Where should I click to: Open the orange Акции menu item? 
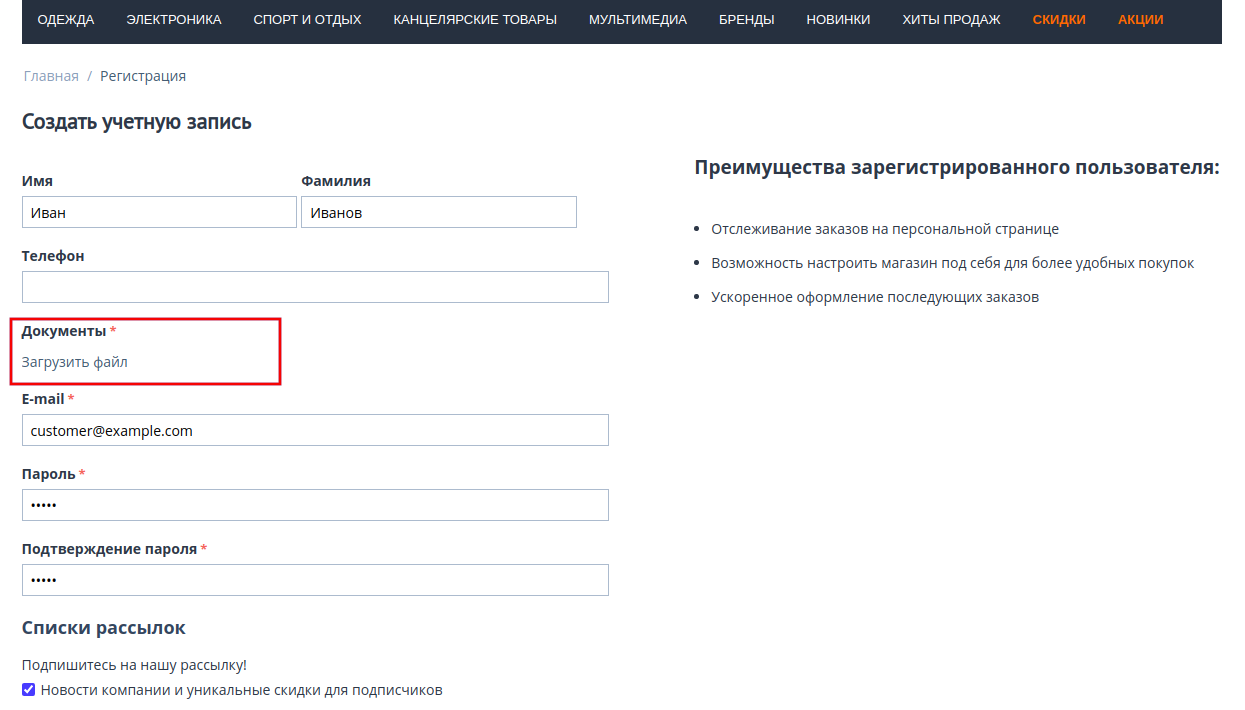[1141, 20]
